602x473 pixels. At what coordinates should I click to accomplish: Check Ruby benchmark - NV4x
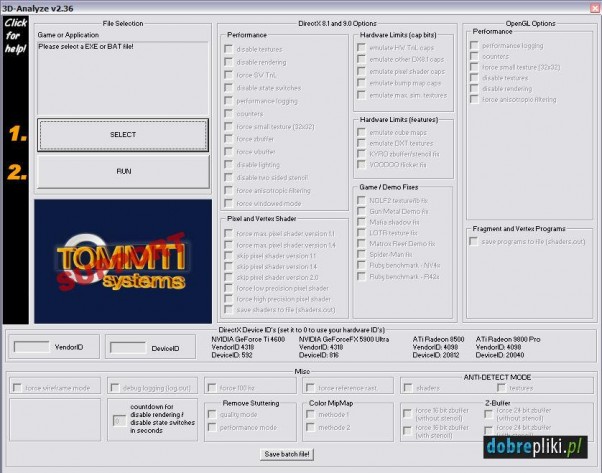click(361, 265)
